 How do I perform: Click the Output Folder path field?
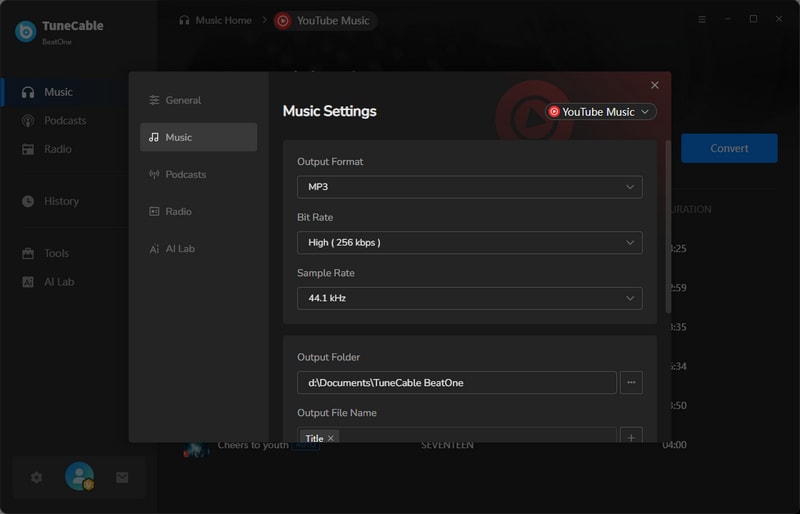(x=456, y=382)
